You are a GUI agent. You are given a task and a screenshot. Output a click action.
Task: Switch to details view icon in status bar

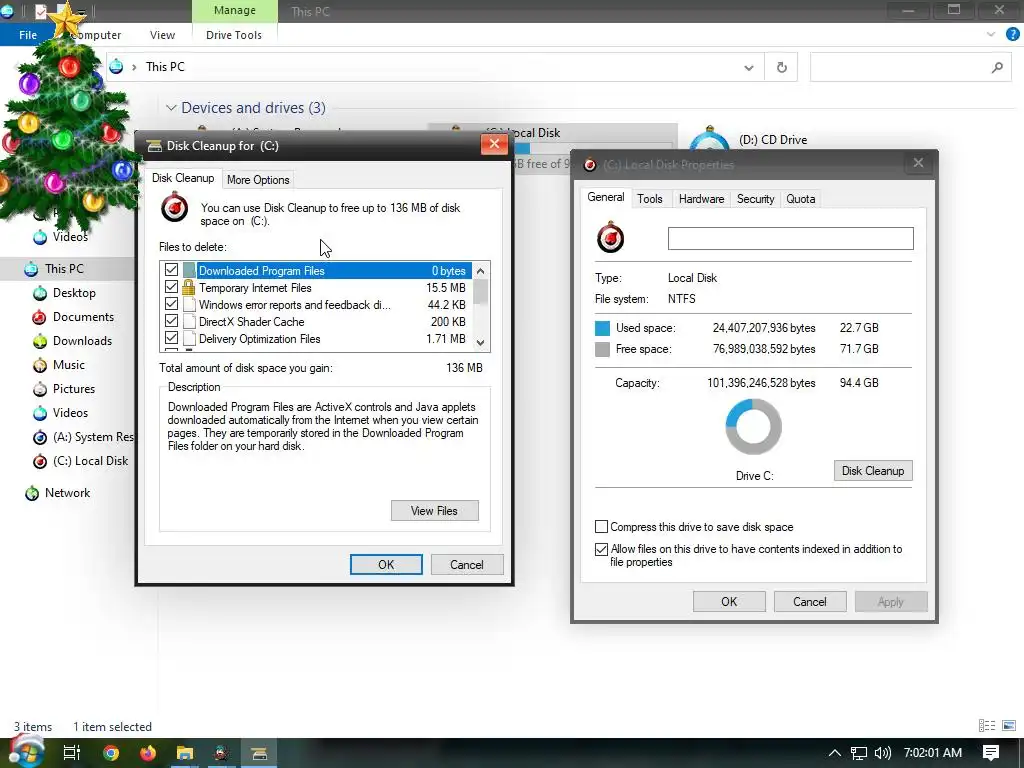click(987, 726)
